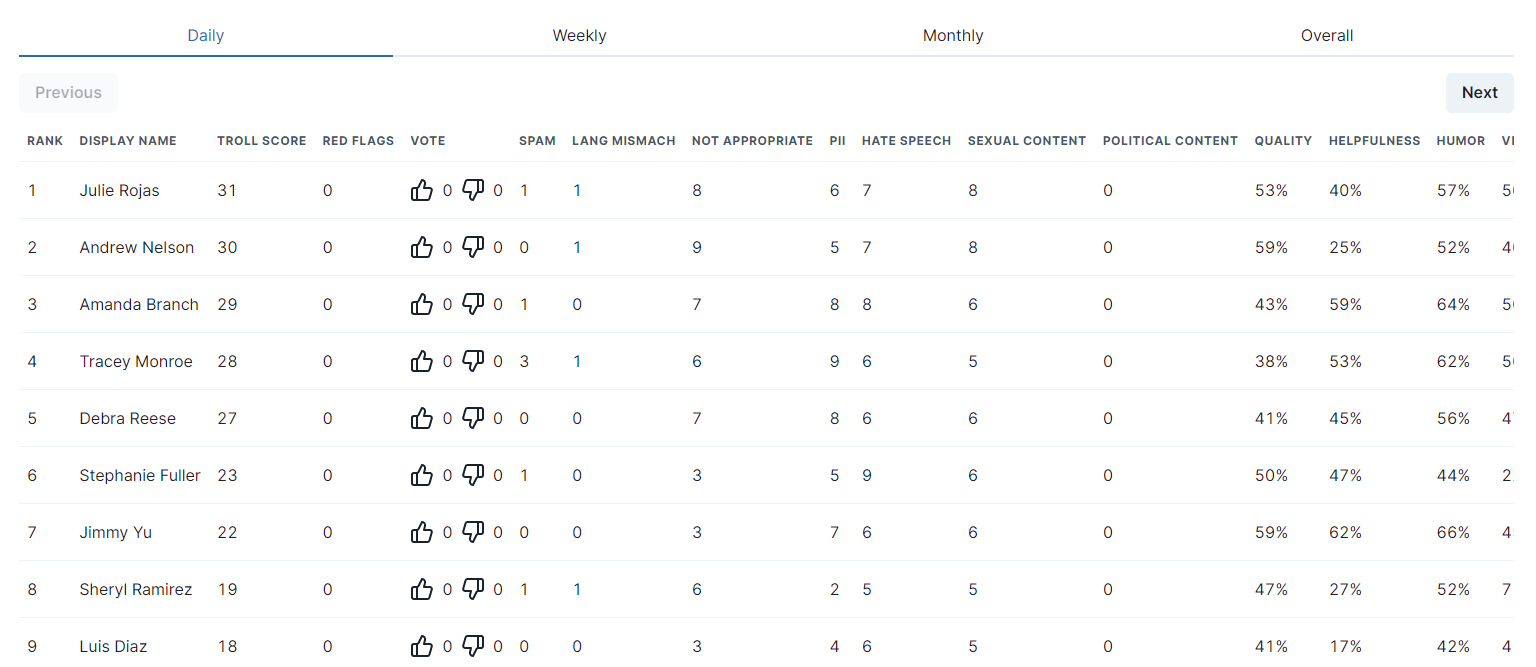The image size is (1536, 667).
Task: Click the Quality column header
Action: [1283, 141]
